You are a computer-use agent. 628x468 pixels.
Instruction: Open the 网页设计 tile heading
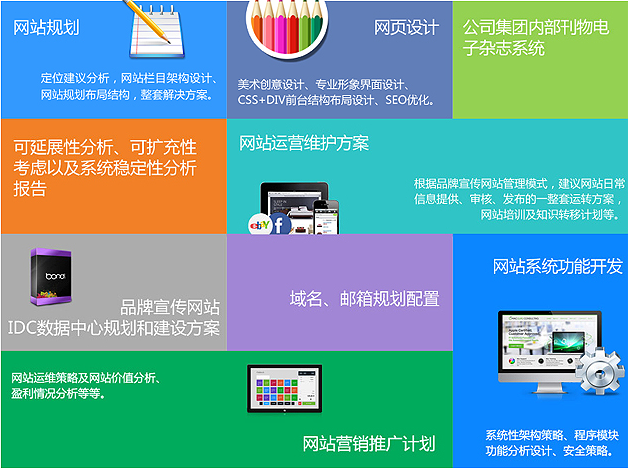click(x=406, y=28)
